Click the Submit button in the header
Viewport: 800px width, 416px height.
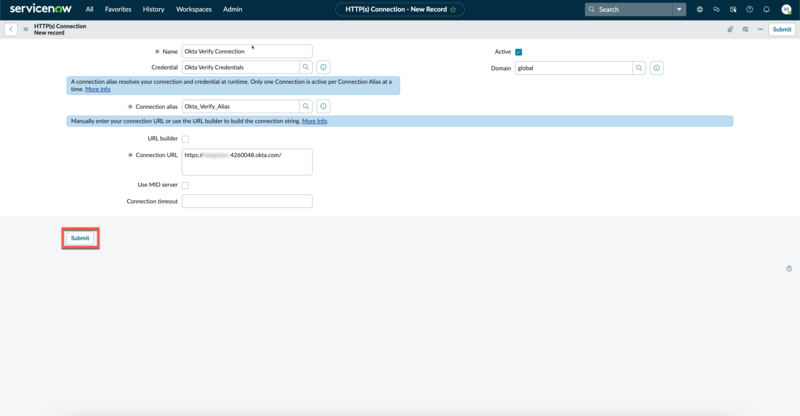[782, 29]
